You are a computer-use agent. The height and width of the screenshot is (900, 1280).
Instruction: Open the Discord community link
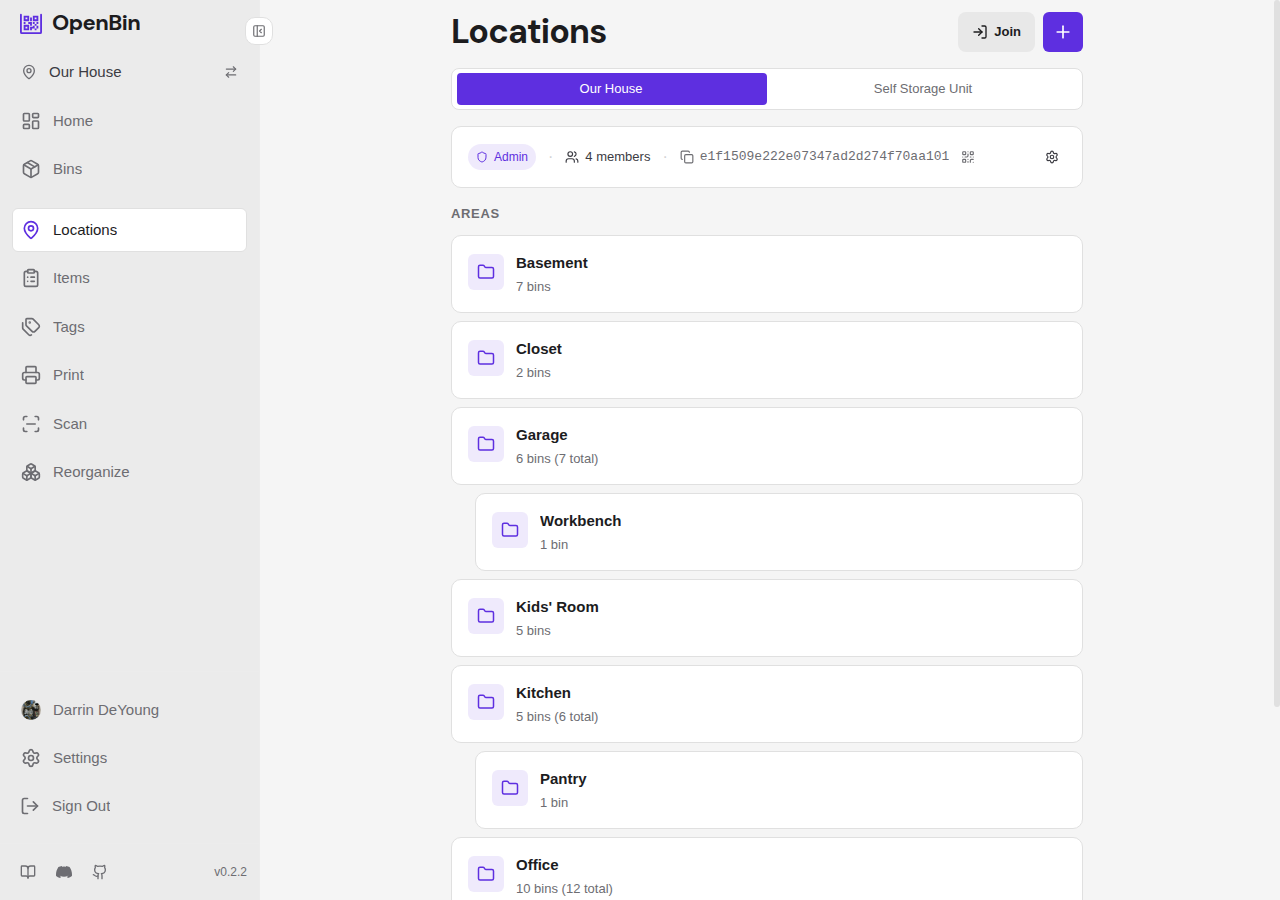(x=63, y=872)
